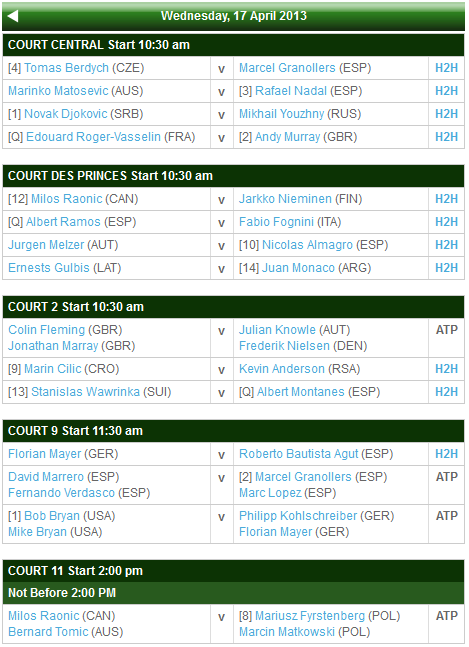Viewport: 469px width, 647px height.
Task: Open Nicolas Almagro profile link
Action: [307, 245]
